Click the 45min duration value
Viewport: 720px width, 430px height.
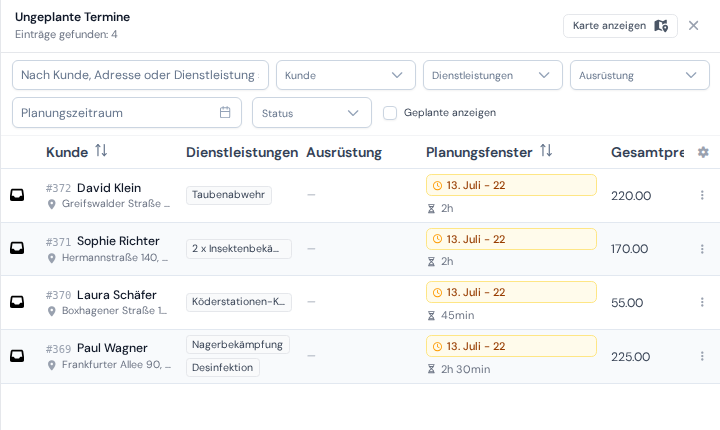click(457, 316)
